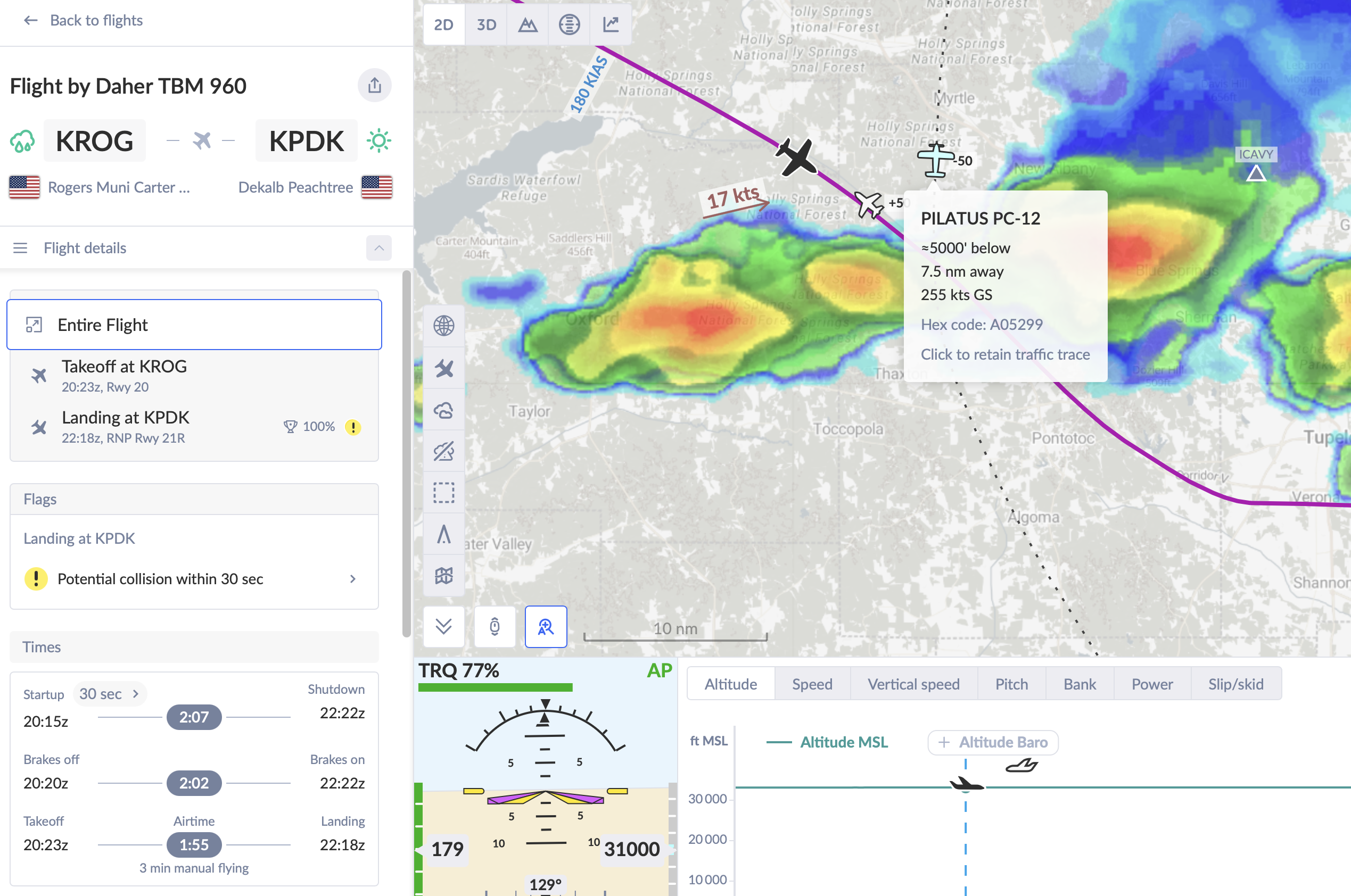This screenshot has height=896, width=1351.
Task: Toggle the weather cloud layer icon
Action: click(443, 410)
